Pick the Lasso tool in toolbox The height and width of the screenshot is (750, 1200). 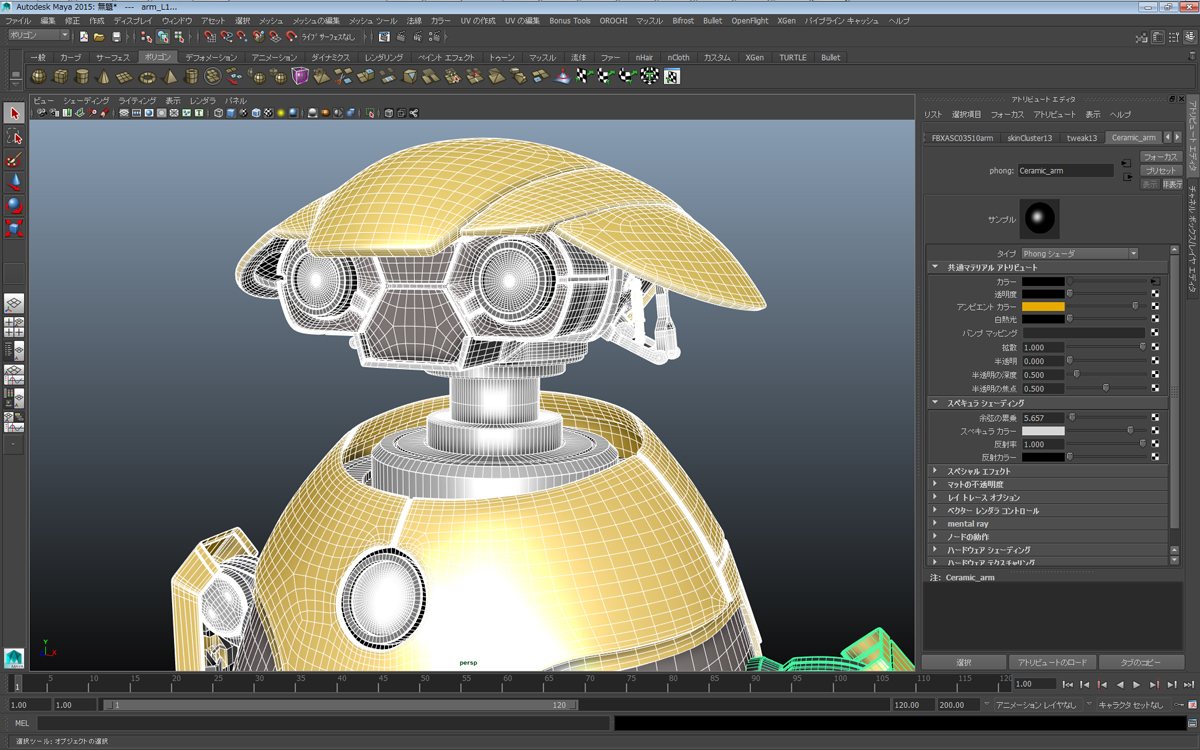click(14, 137)
